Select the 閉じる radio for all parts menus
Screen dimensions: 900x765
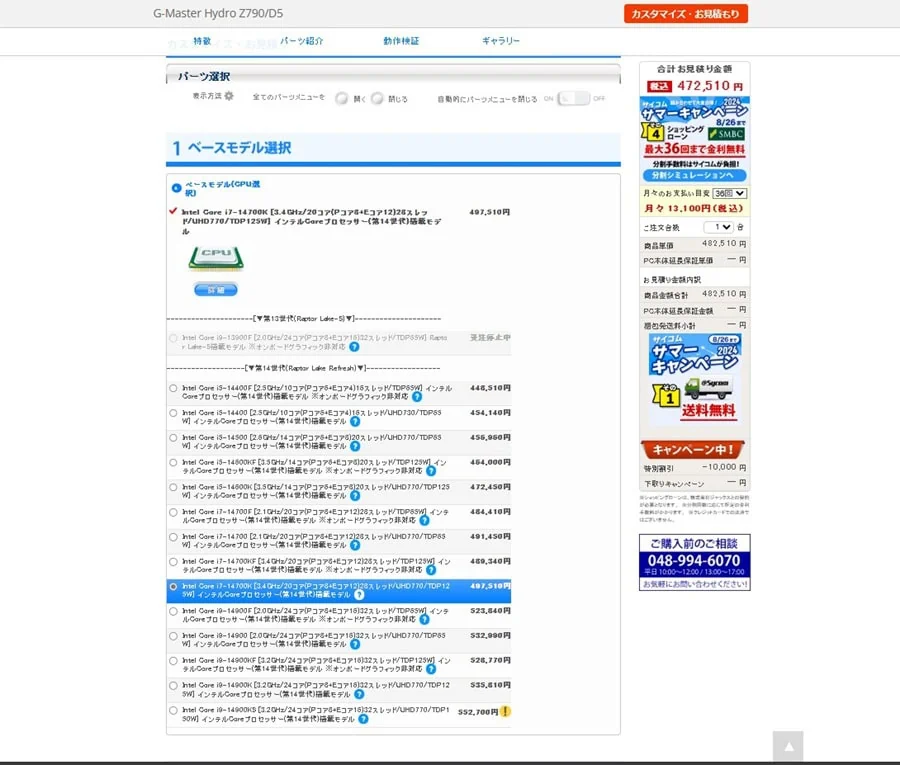tap(377, 99)
